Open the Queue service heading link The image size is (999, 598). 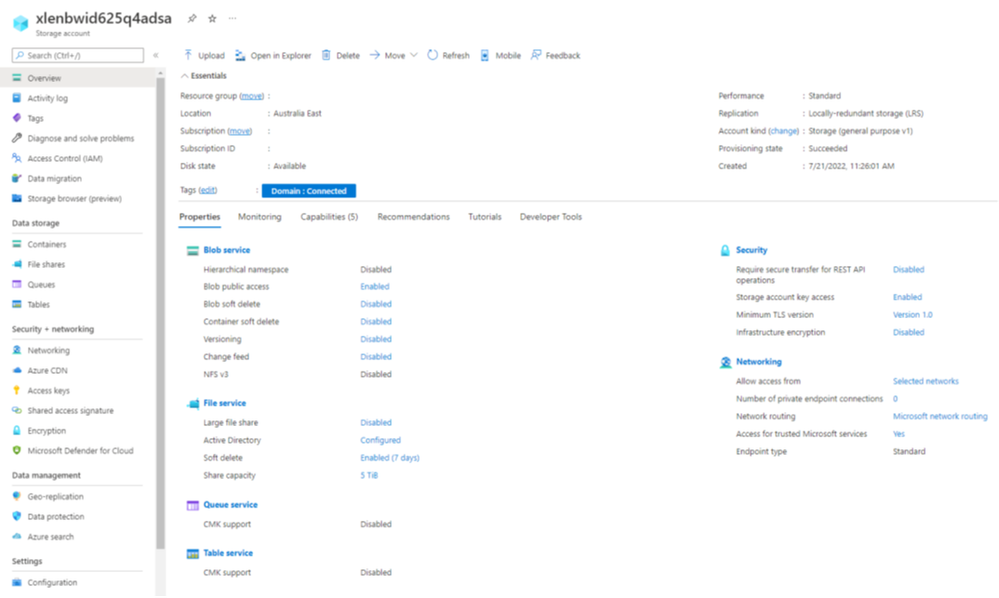pyautogui.click(x=231, y=504)
